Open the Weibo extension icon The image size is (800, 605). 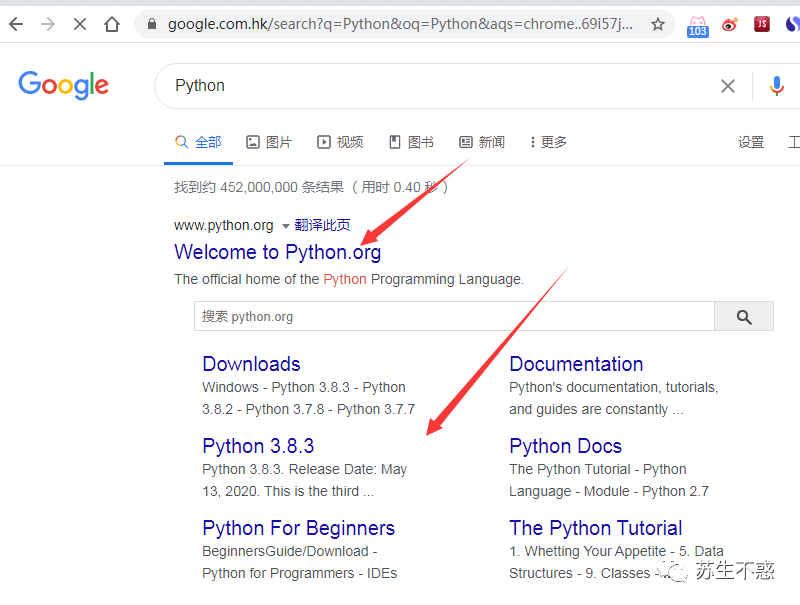(730, 24)
